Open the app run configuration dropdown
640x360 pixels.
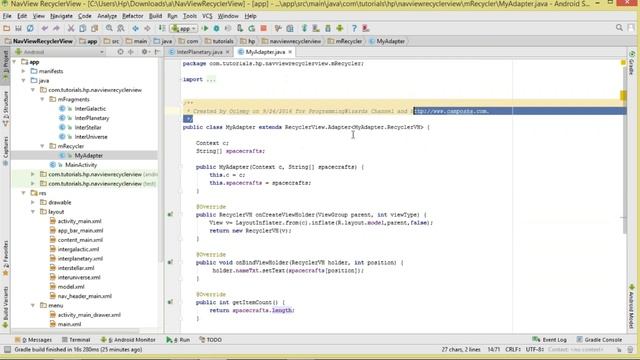click(184, 28)
